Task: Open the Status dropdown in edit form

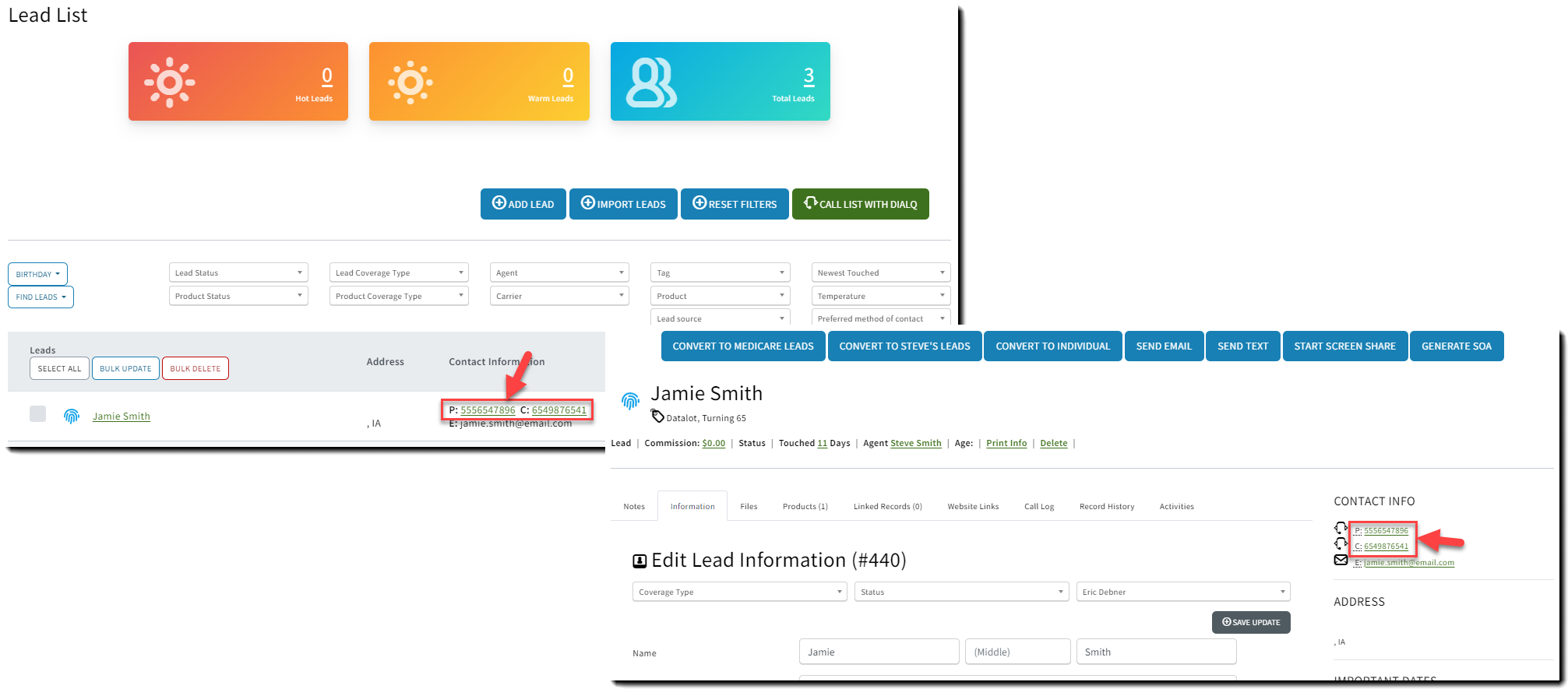Action: pyautogui.click(x=961, y=592)
